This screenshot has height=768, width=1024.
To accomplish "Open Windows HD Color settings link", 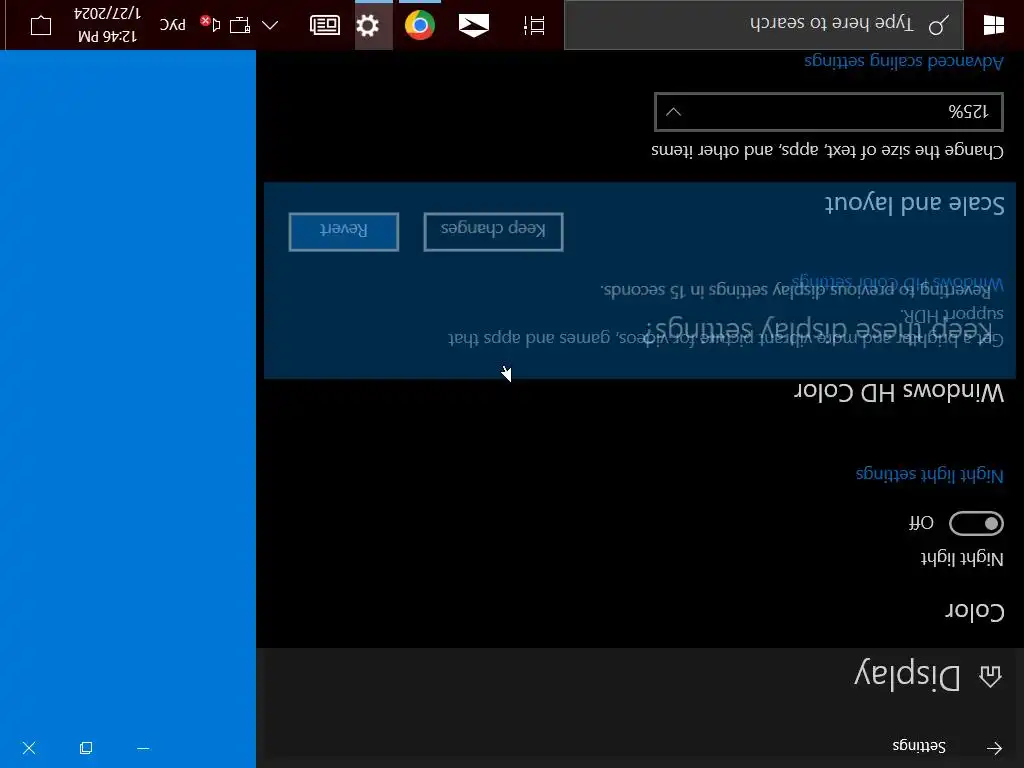I will 897,283.
